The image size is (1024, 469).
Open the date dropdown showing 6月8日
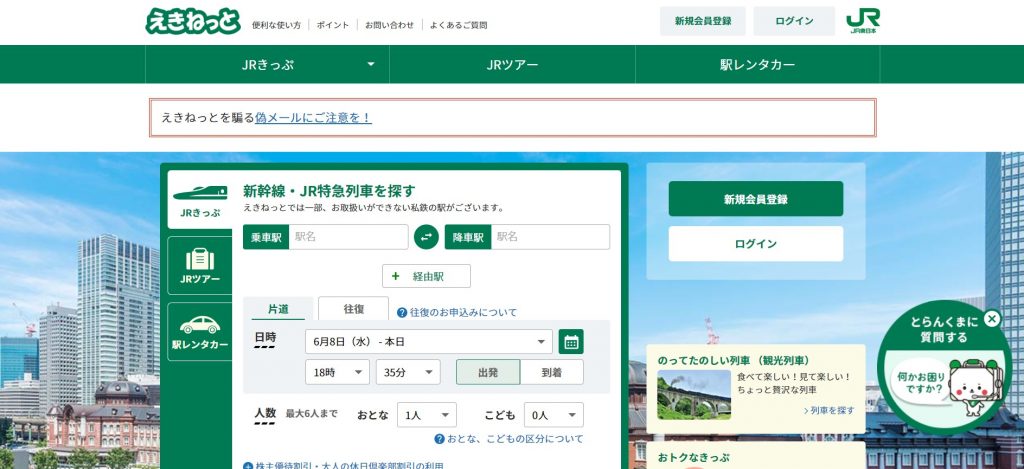point(428,342)
